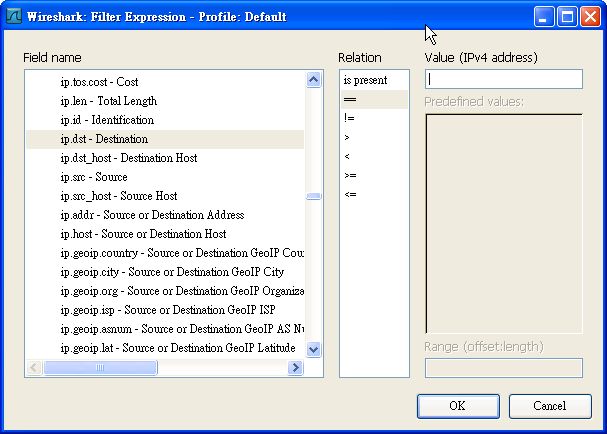
Task: Select the '!=' relation
Action: (x=374, y=118)
